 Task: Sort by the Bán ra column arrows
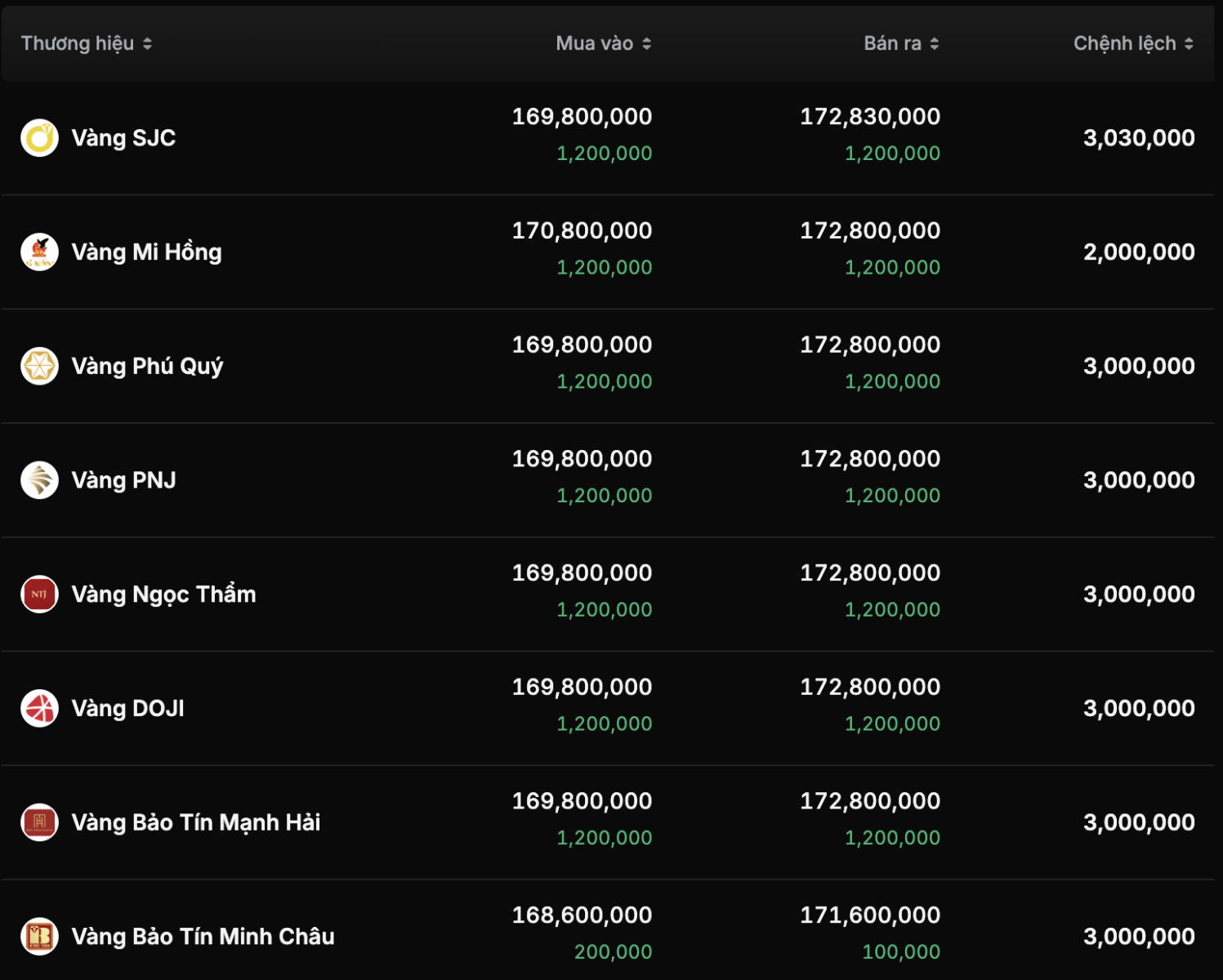point(935,44)
